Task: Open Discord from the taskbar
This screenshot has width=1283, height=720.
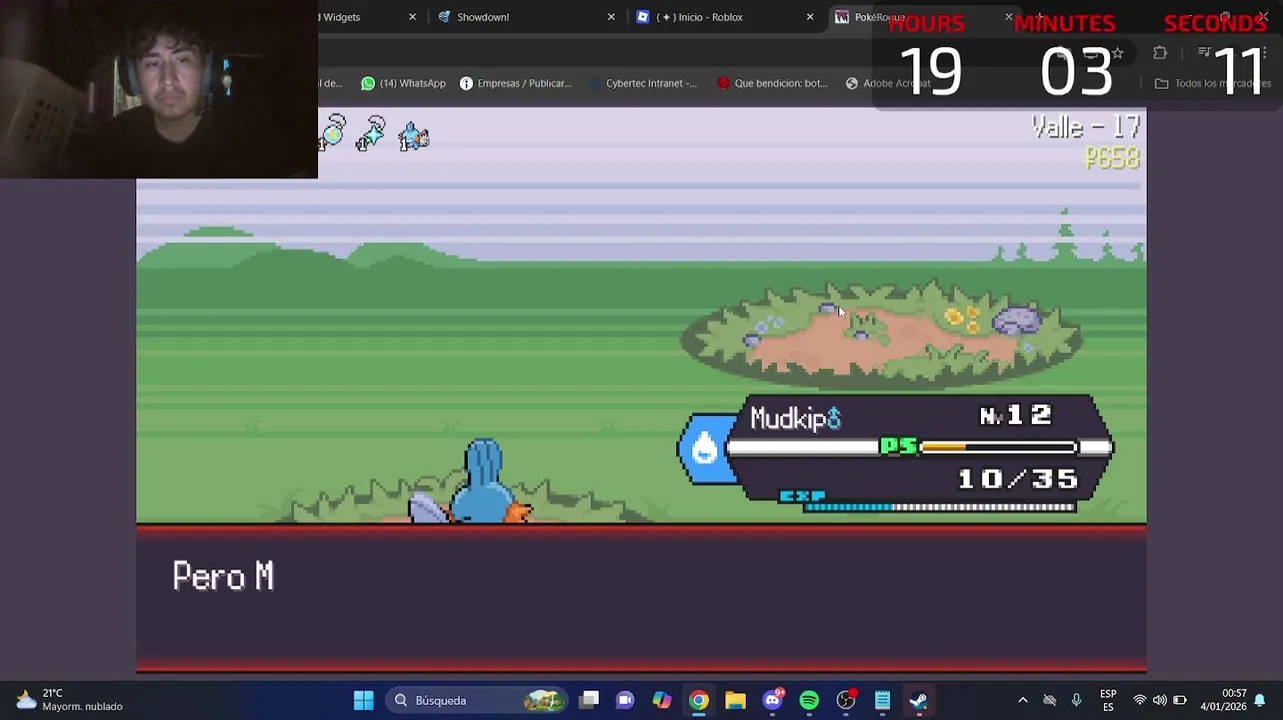Action: [773, 700]
